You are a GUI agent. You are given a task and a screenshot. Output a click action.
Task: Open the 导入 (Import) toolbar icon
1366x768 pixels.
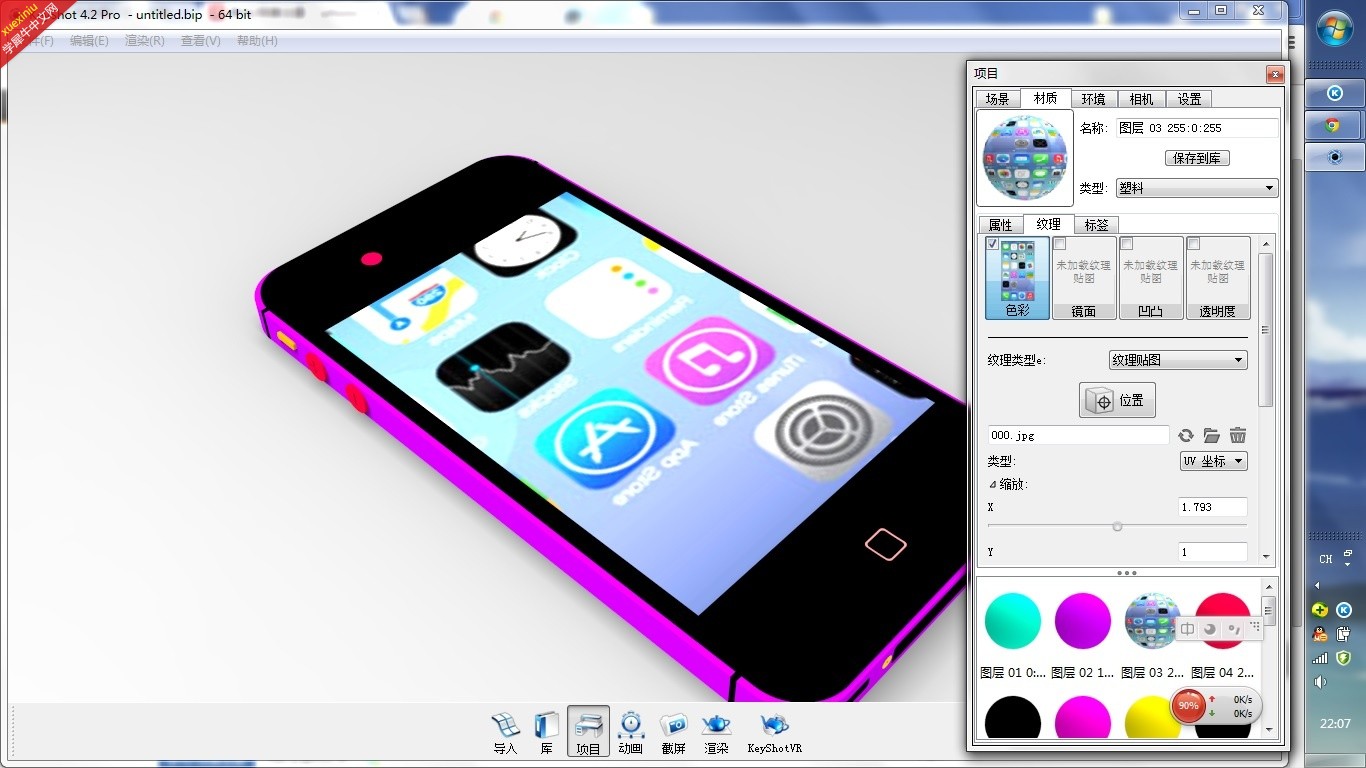(505, 731)
